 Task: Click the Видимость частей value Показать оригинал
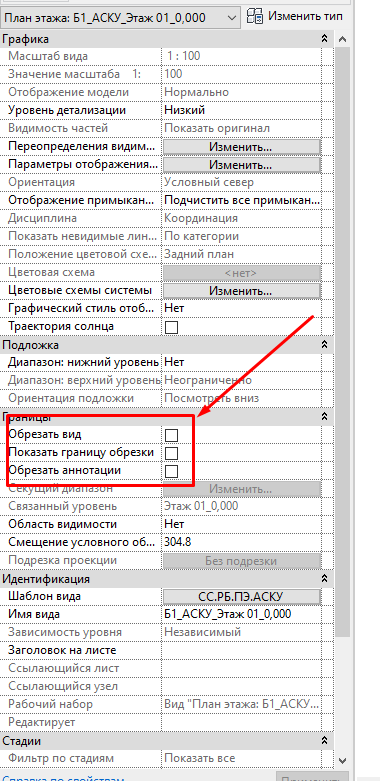242,128
